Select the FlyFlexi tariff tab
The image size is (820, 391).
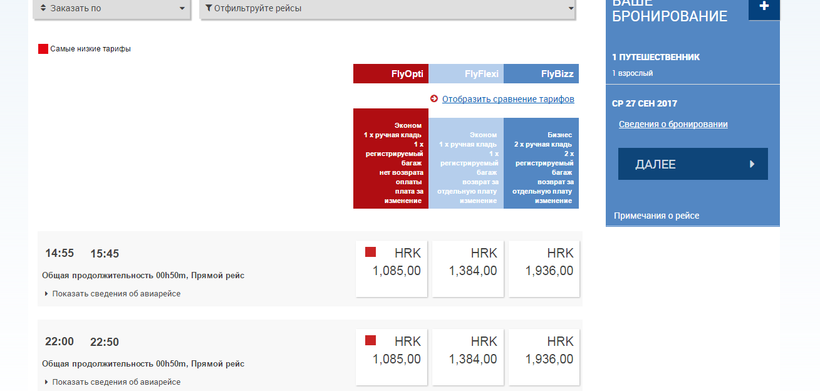pyautogui.click(x=466, y=74)
